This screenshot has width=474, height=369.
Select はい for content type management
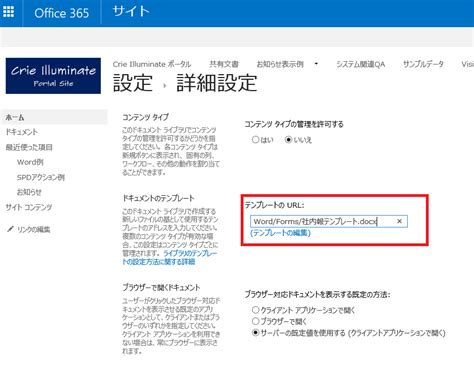coord(256,140)
